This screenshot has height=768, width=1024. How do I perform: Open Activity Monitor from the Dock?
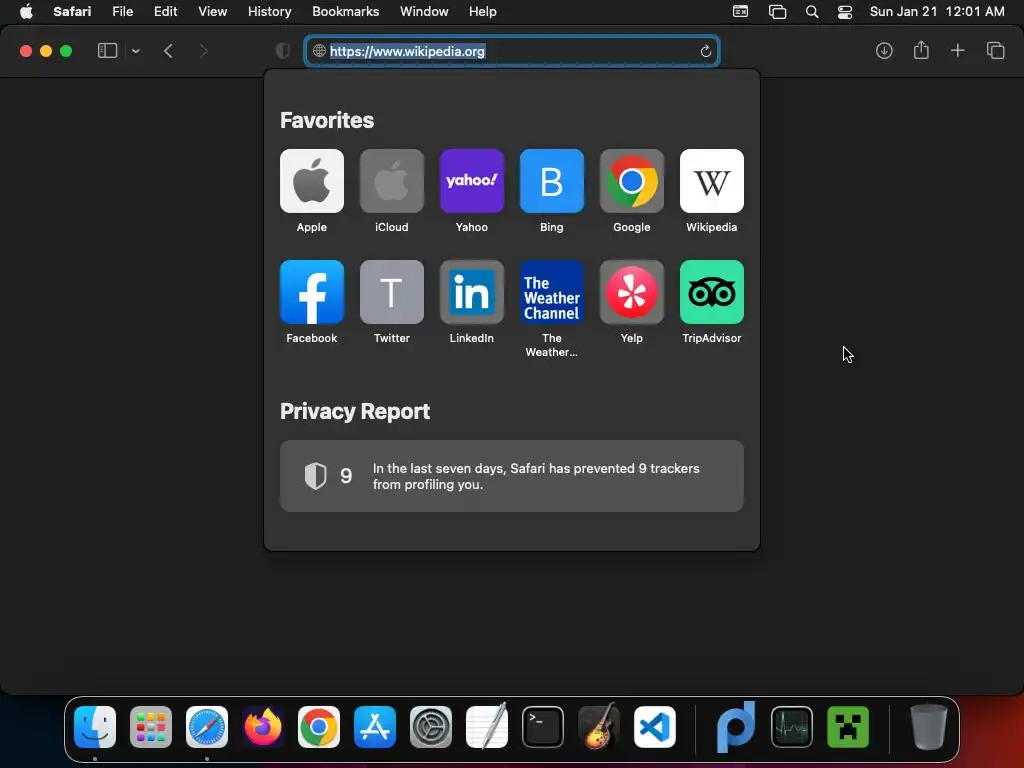click(x=792, y=727)
